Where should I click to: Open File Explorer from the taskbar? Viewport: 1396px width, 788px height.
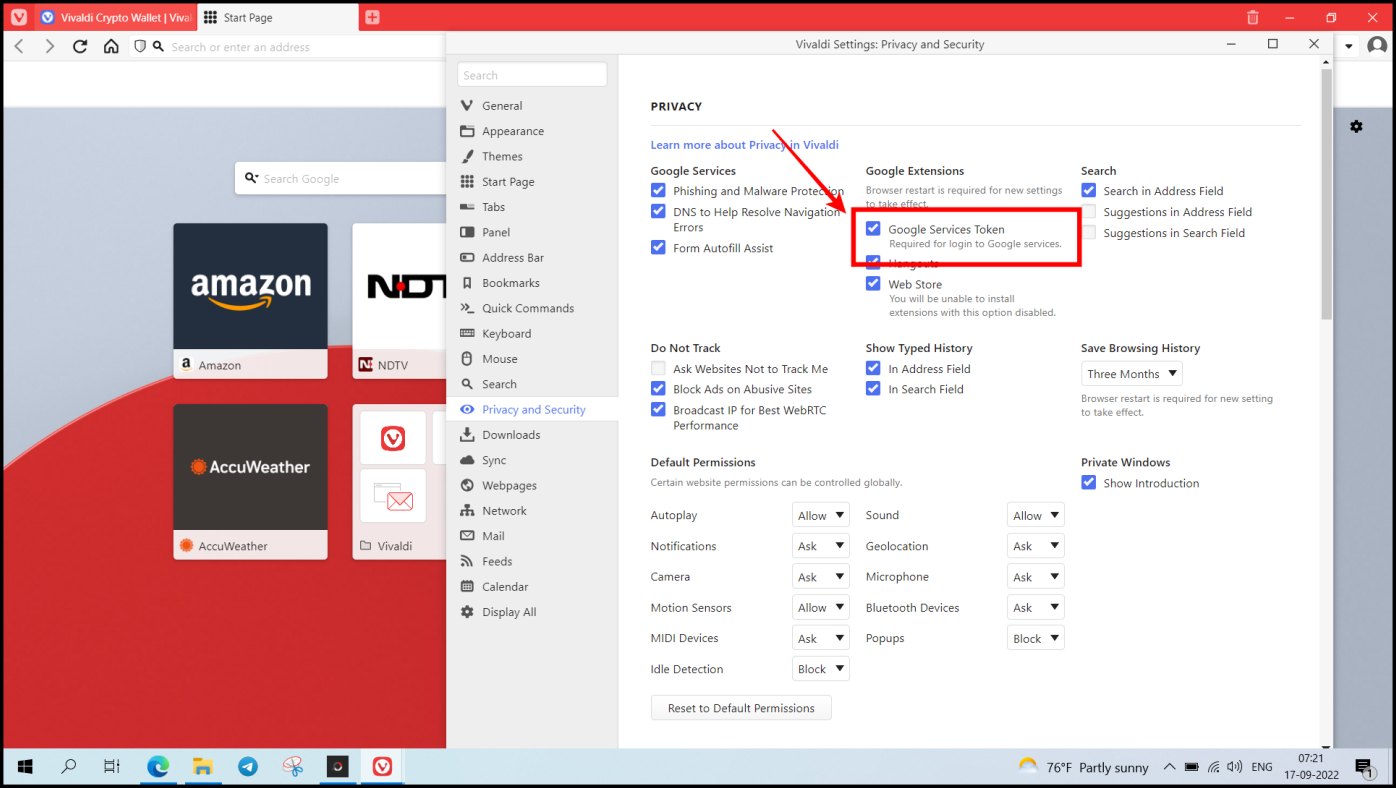pos(203,767)
